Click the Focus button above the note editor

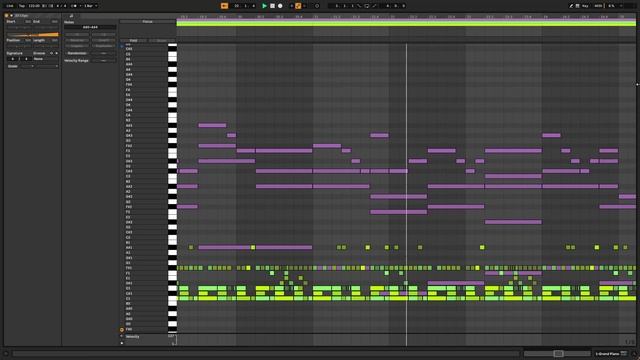[147, 22]
